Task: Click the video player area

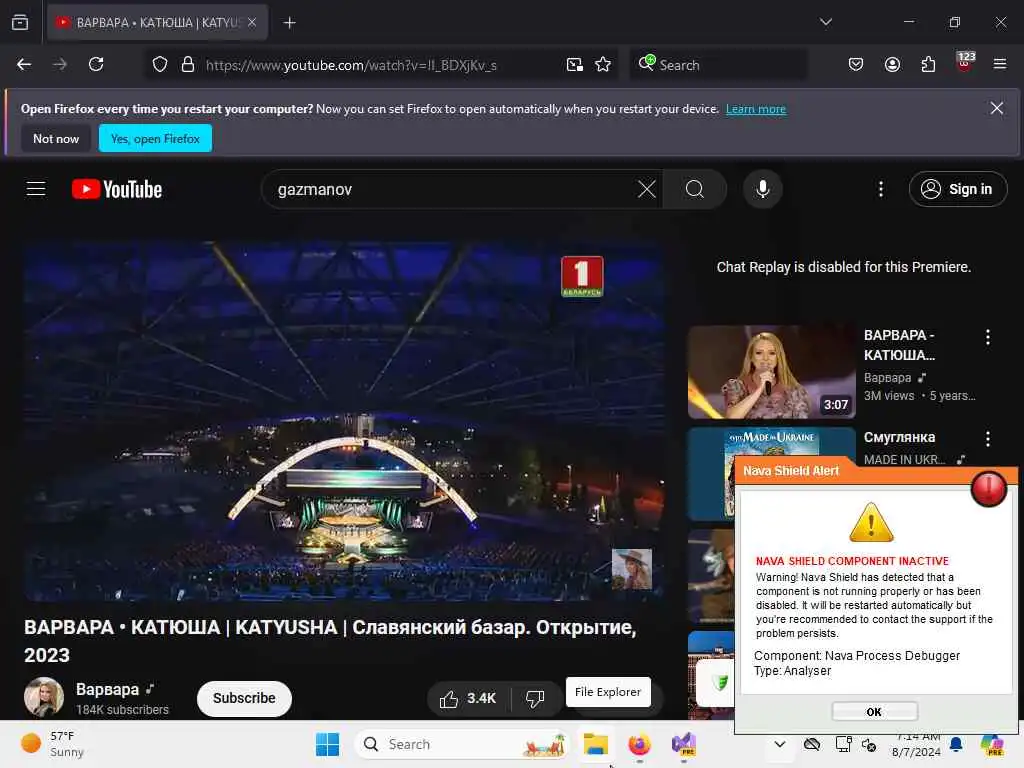Action: click(x=344, y=421)
